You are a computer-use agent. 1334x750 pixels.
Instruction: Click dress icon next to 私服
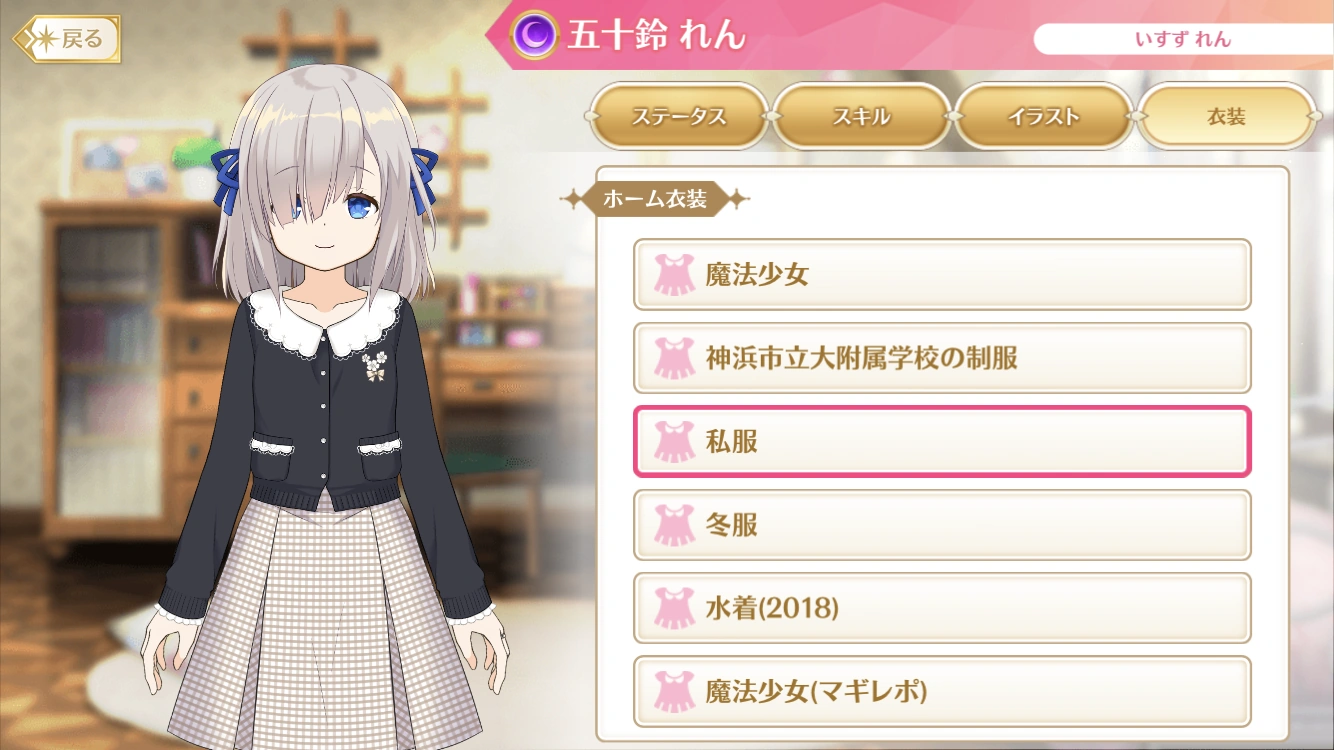[x=674, y=441]
